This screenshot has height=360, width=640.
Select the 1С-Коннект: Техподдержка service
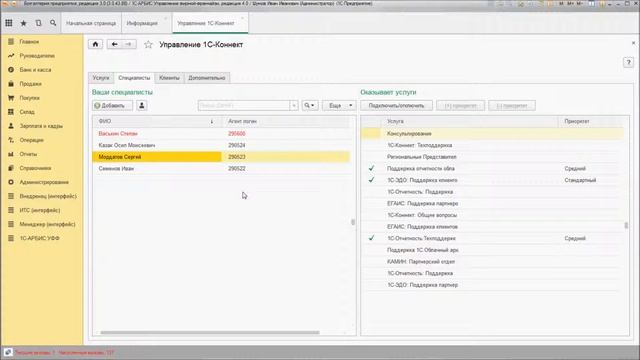tap(420, 145)
